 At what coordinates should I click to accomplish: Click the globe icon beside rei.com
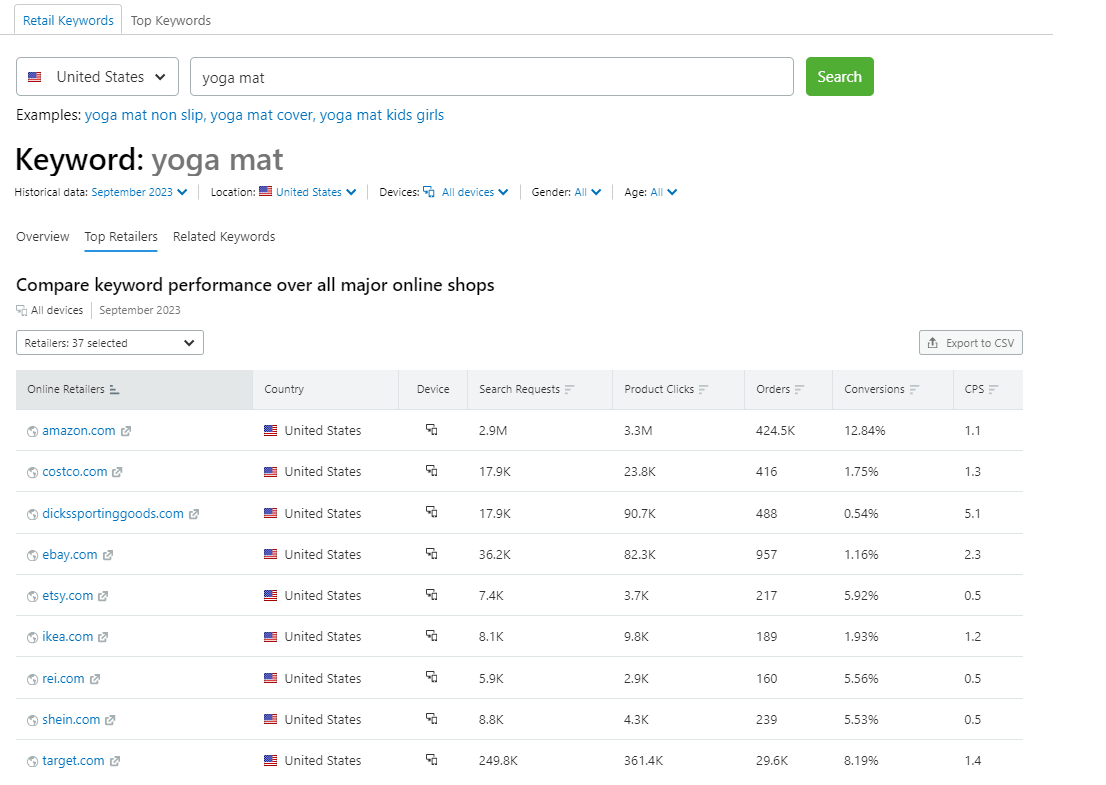click(x=32, y=679)
